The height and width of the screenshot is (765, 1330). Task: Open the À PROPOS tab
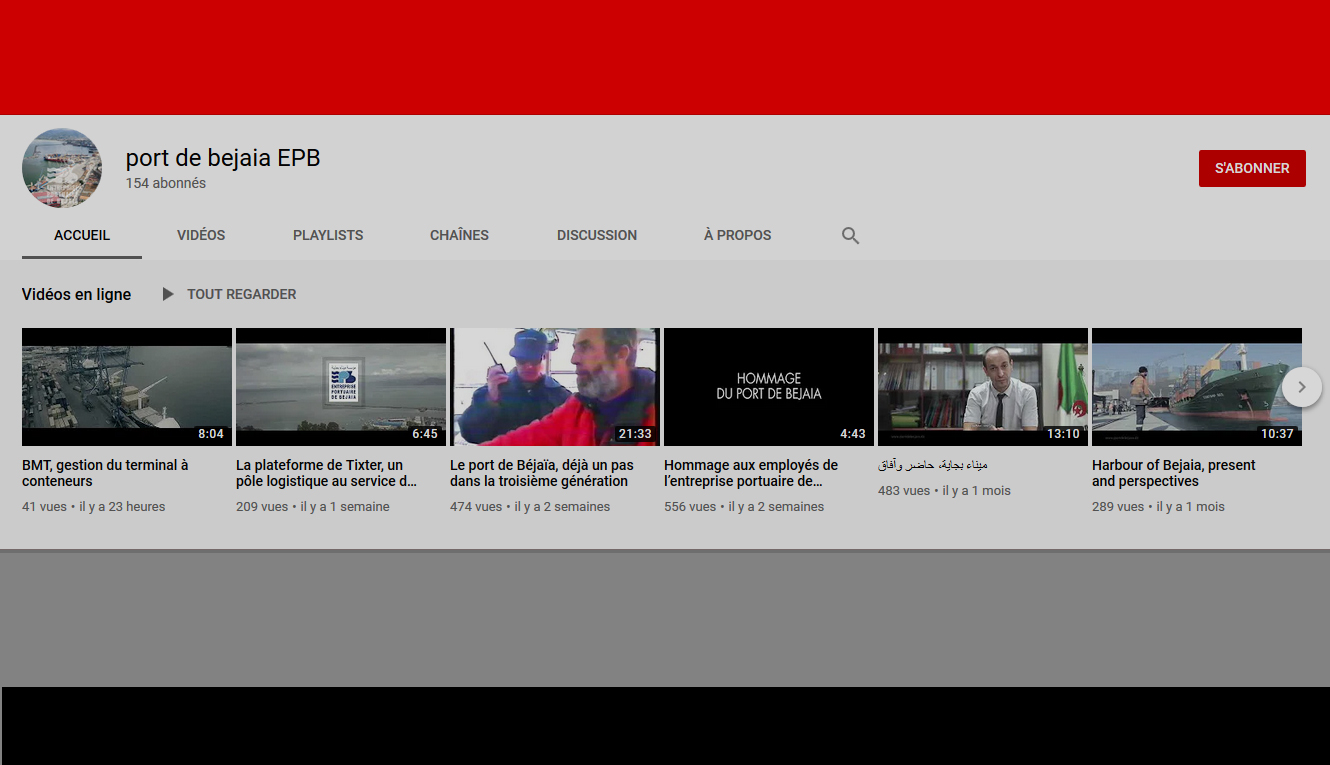click(x=738, y=235)
